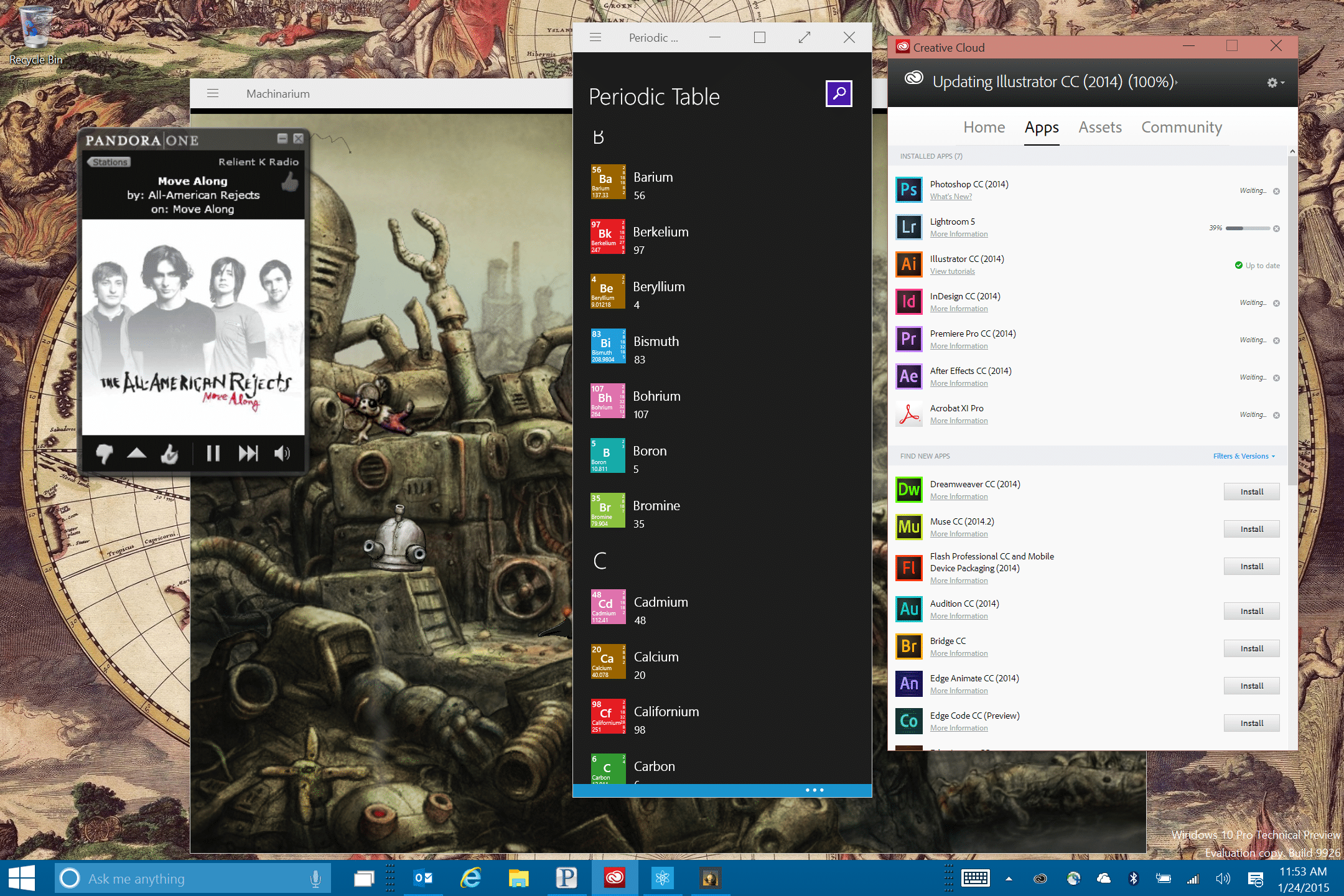Open Task View on taskbar
1344x896 pixels.
[364, 879]
